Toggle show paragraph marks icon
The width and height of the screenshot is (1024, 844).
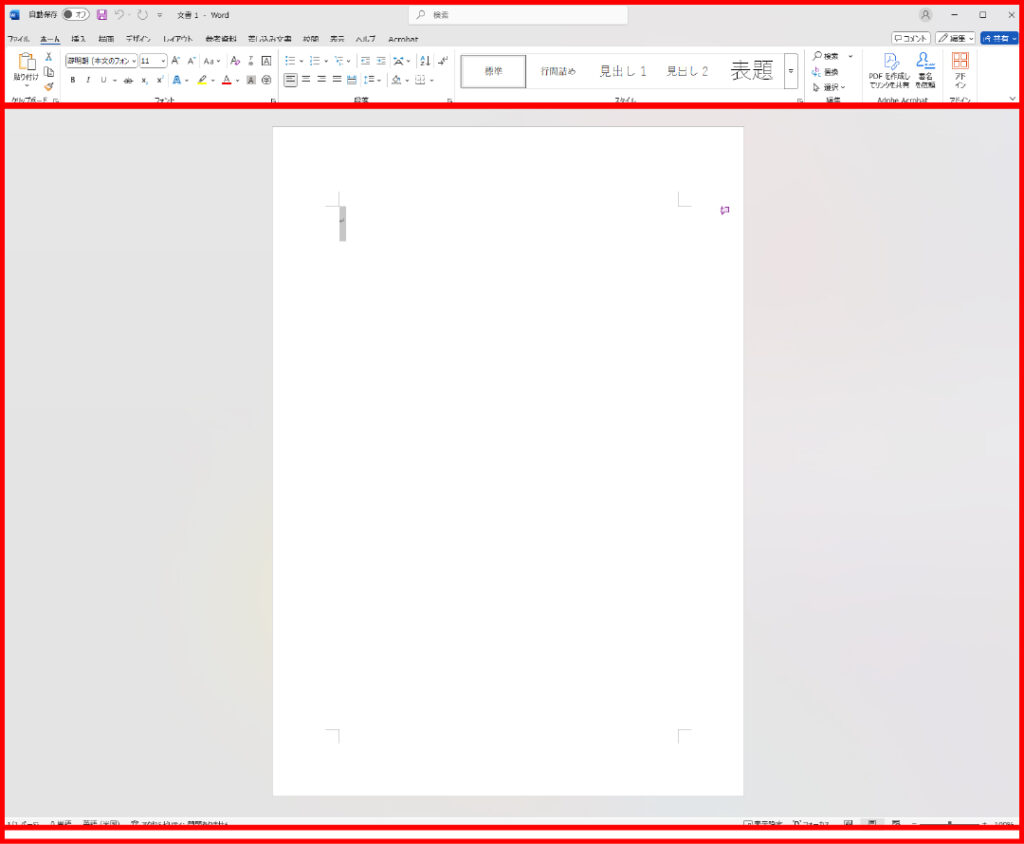coord(443,61)
